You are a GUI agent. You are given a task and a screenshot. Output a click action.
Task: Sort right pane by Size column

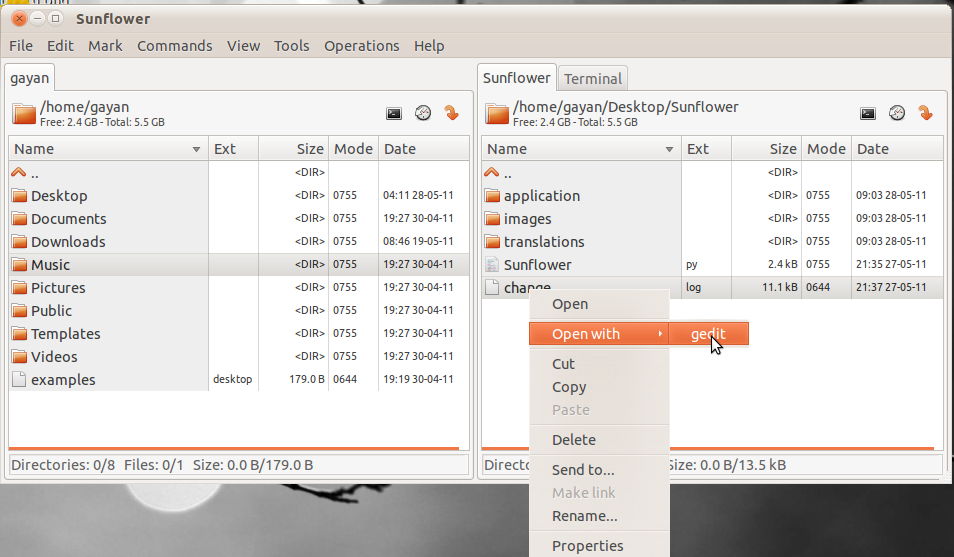767,149
